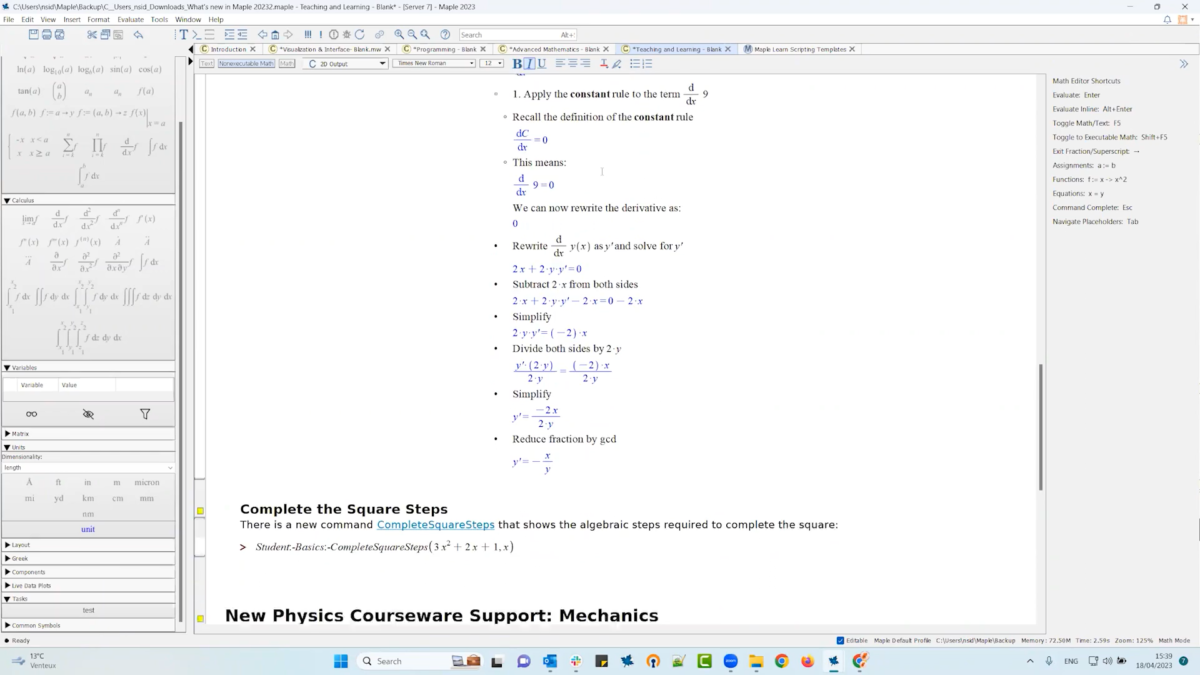This screenshot has width=1200, height=675.
Task: Toggle Bold formatting button
Action: 517,63
